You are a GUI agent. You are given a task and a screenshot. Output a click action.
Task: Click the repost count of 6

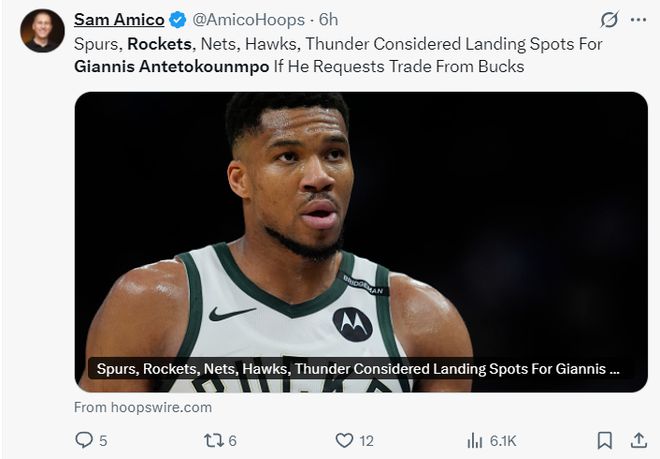232,440
